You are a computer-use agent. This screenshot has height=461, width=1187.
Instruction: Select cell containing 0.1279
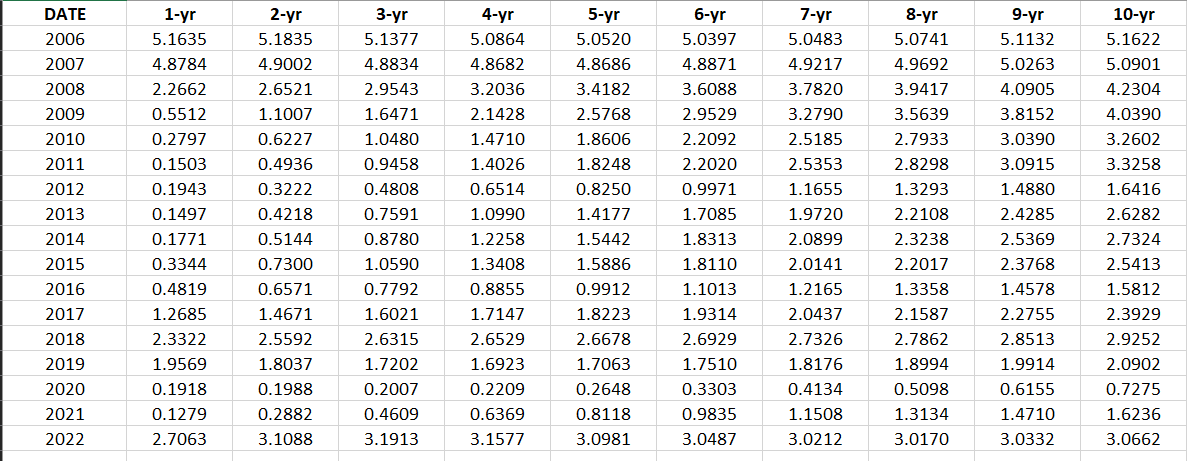coord(179,414)
